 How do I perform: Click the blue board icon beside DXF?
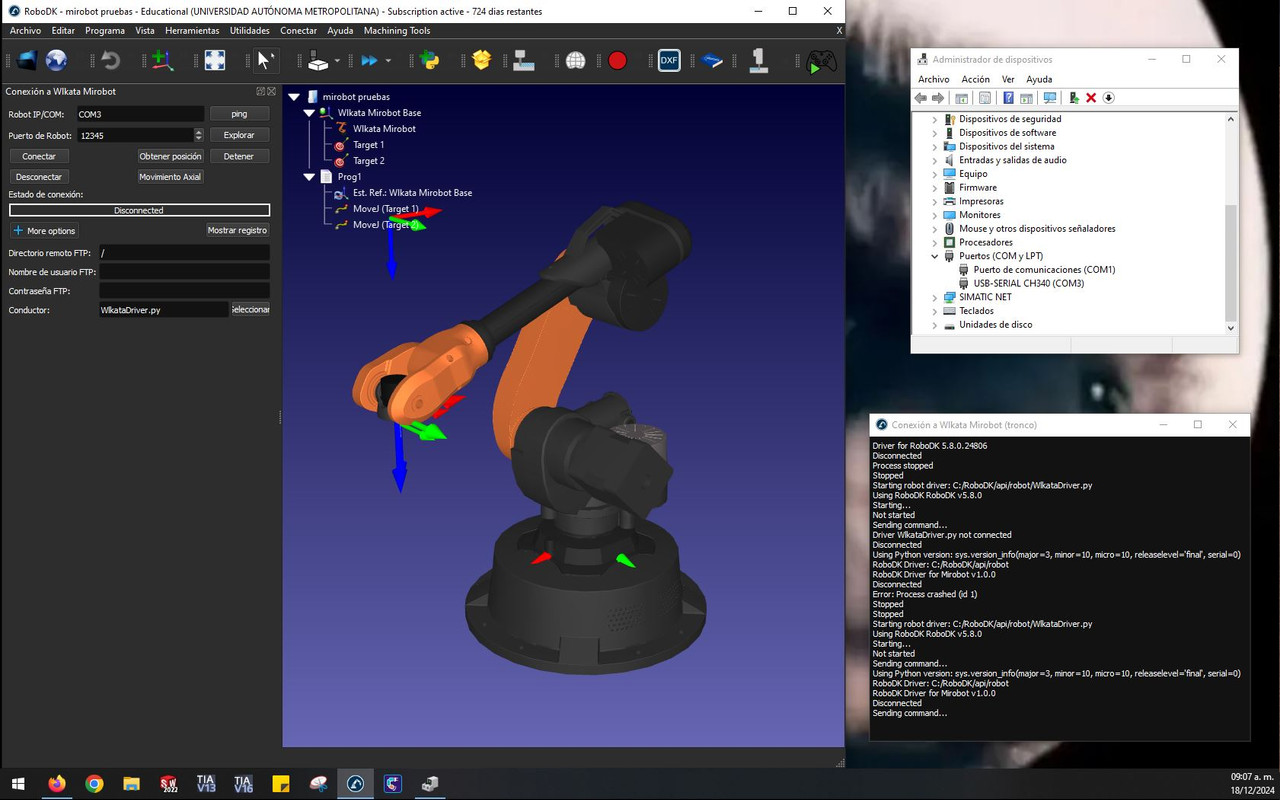point(712,61)
